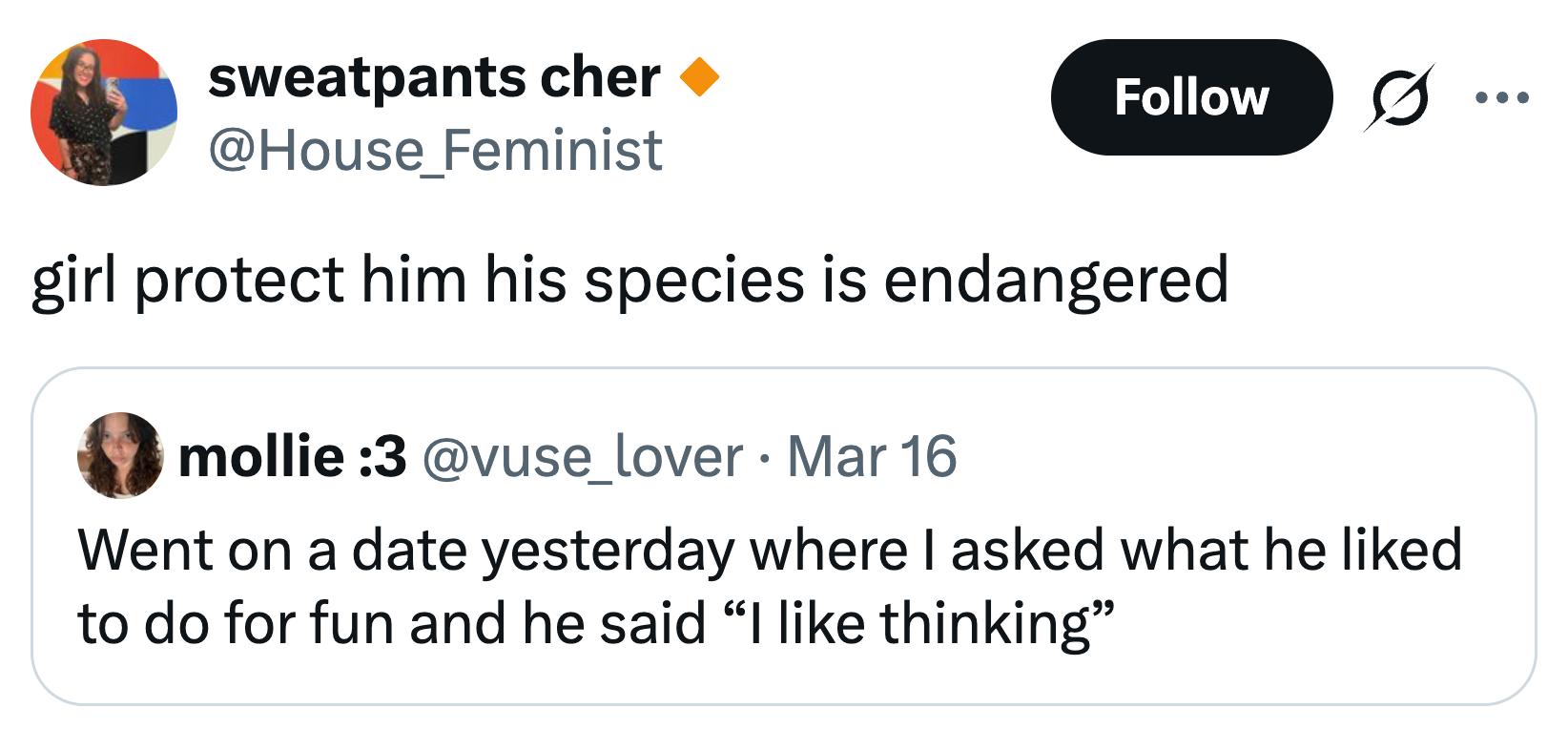Screen dimensions: 1568x750
Task: Open the three-dot more options menu
Action: click(x=1501, y=97)
